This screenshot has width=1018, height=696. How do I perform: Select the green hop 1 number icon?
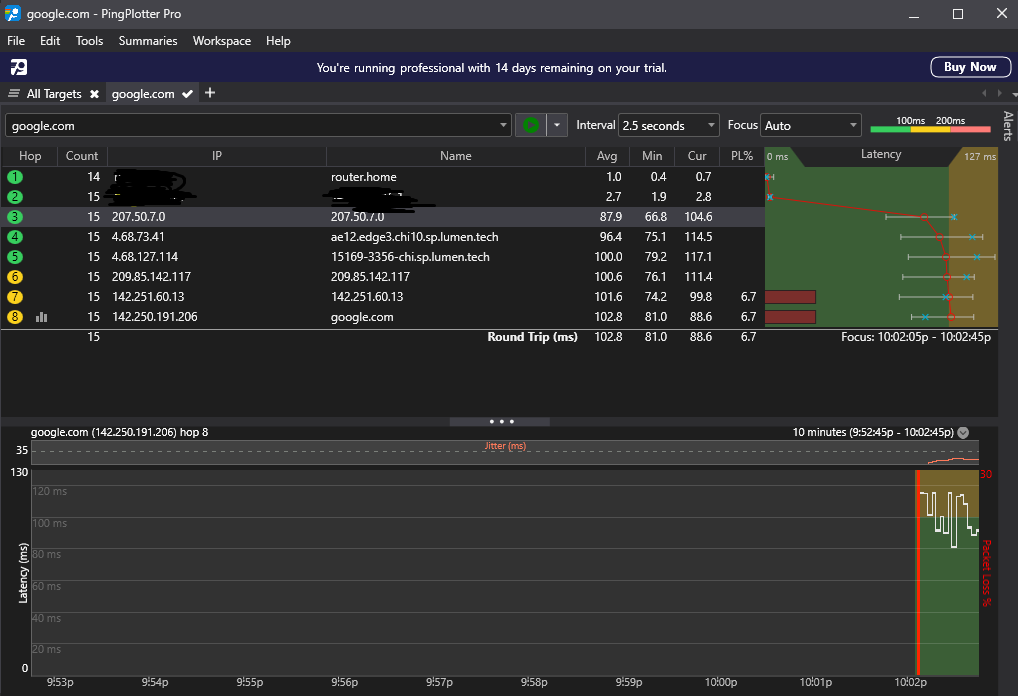click(x=15, y=177)
